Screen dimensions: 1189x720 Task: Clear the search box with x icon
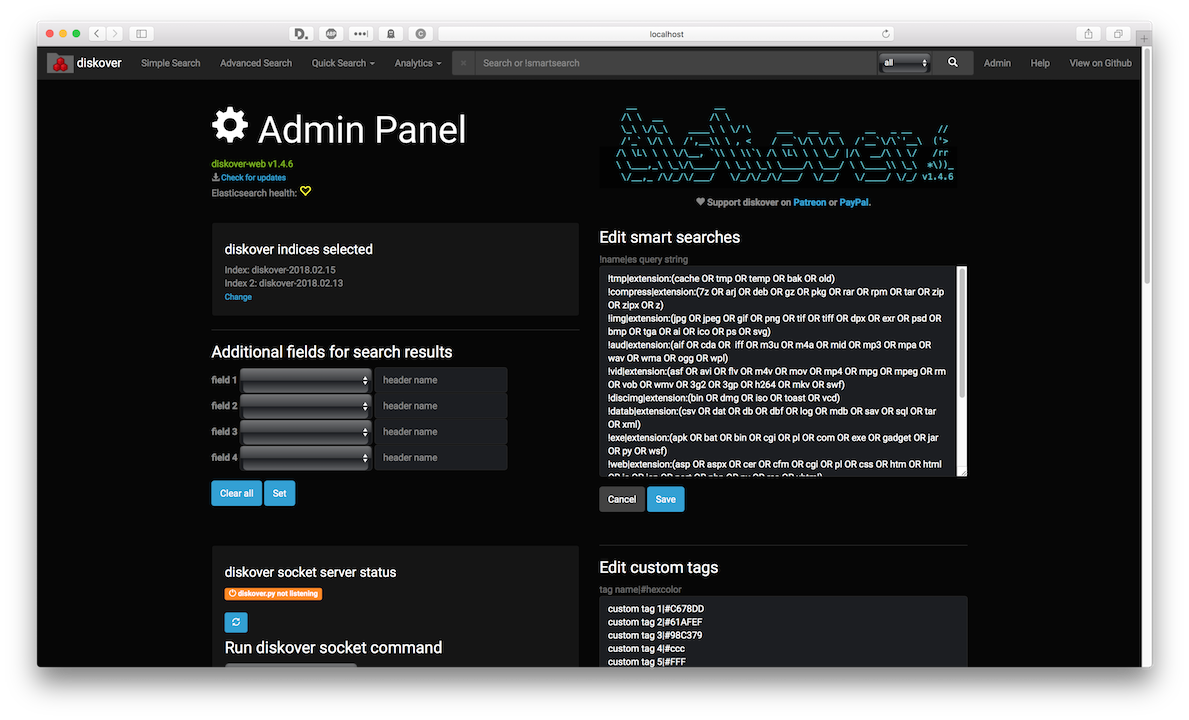pyautogui.click(x=463, y=63)
